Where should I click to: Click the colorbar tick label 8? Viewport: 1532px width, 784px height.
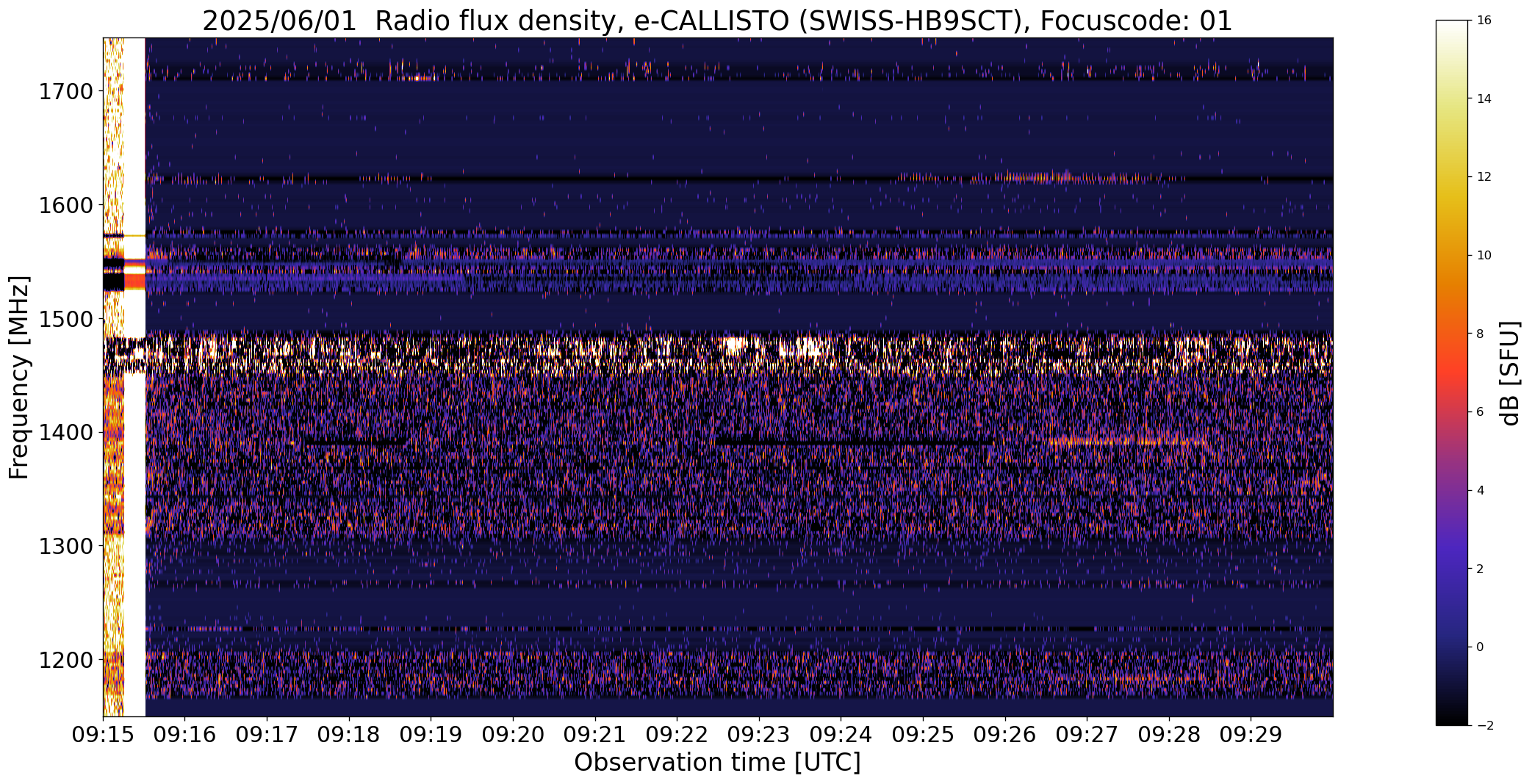tap(1480, 334)
